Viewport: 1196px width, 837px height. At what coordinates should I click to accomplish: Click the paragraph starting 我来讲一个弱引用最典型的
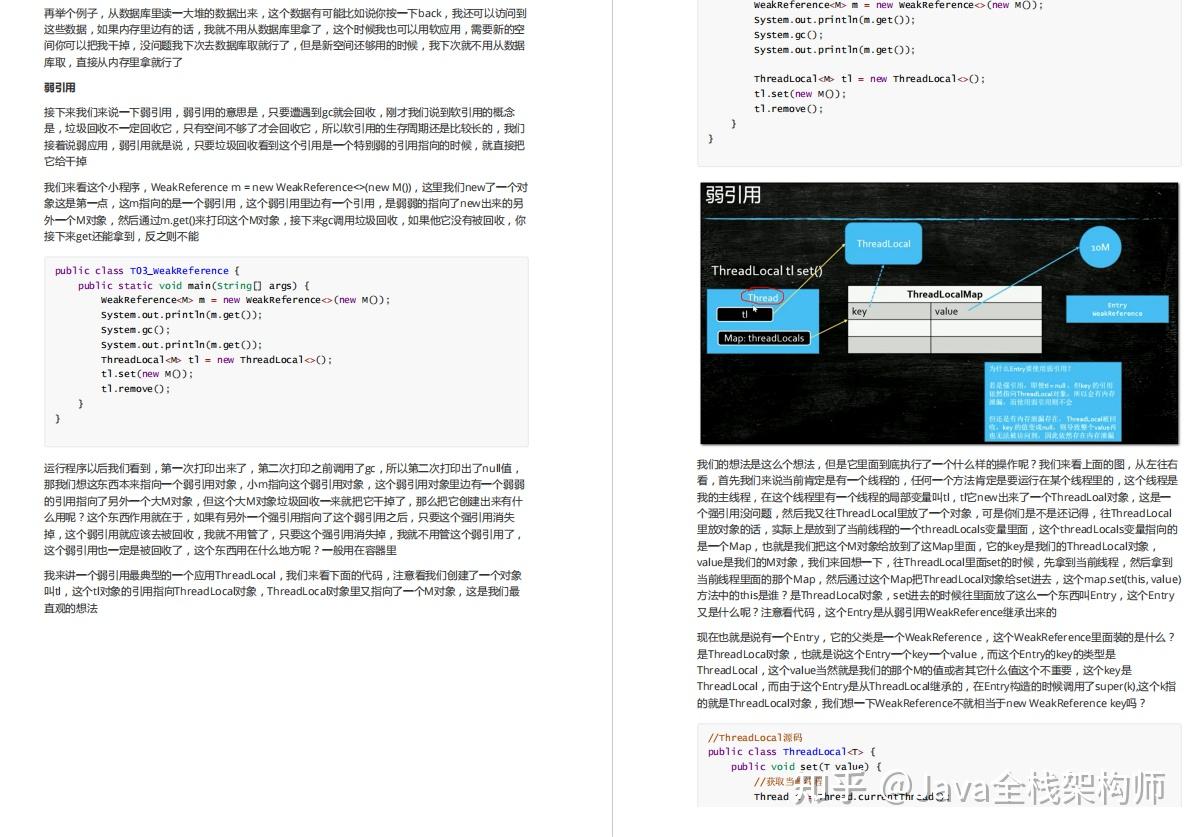pyautogui.click(x=285, y=591)
